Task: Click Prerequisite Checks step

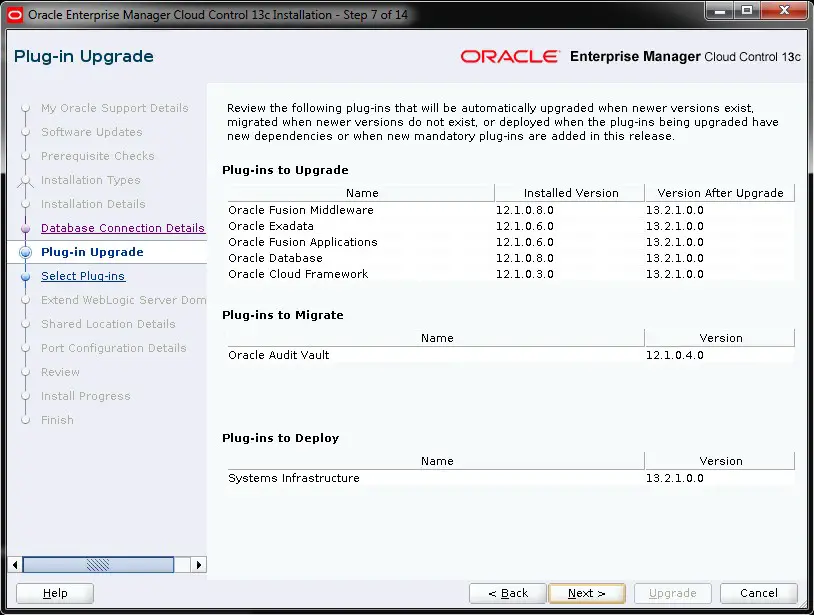Action: click(98, 156)
